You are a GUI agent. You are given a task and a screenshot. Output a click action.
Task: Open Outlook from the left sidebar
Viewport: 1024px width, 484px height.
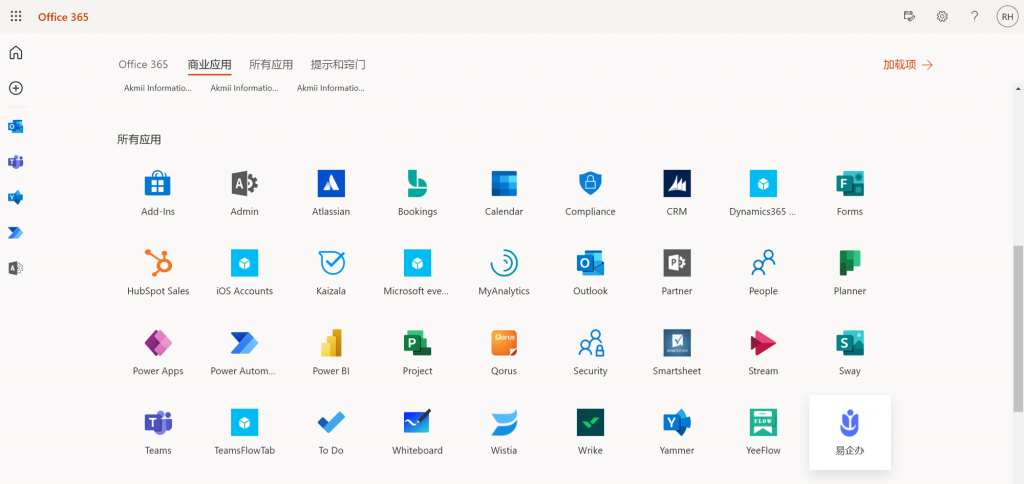click(x=16, y=127)
